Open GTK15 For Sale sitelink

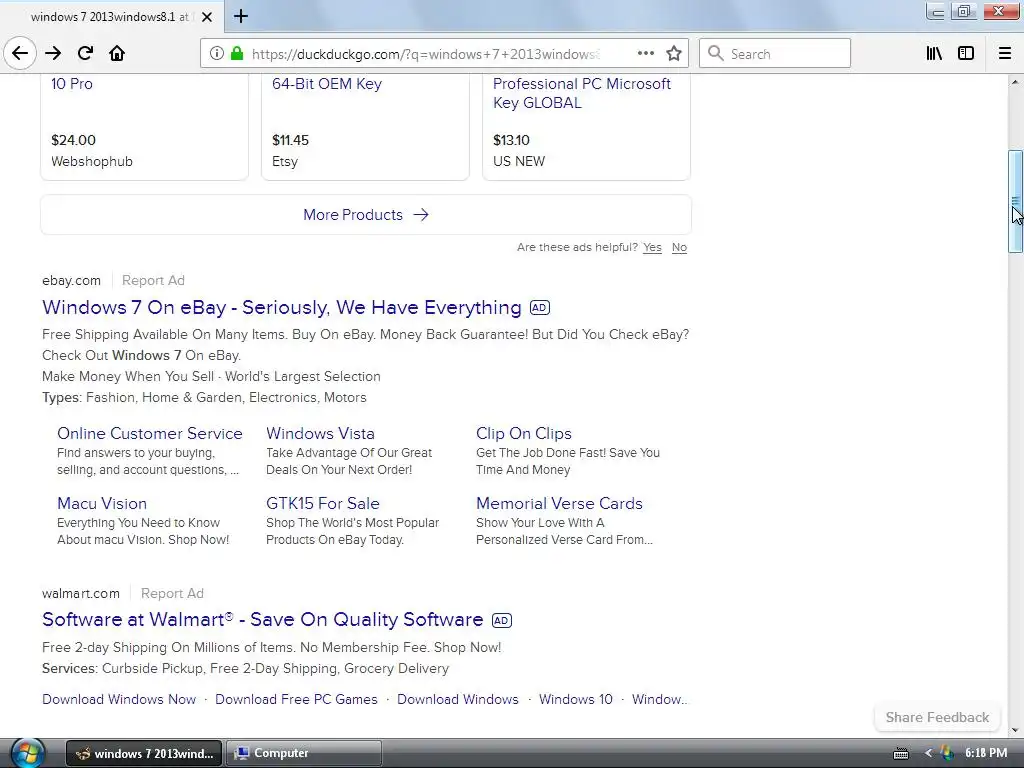323,503
